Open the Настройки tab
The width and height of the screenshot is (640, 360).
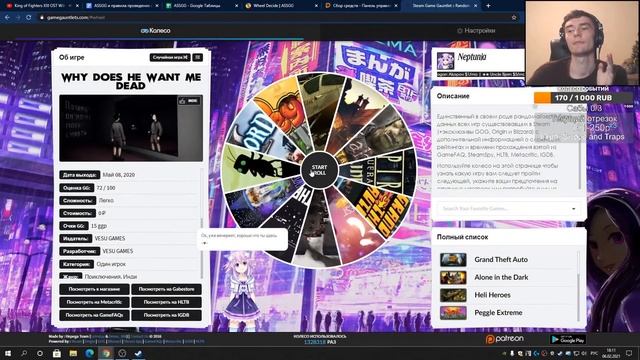pos(476,31)
